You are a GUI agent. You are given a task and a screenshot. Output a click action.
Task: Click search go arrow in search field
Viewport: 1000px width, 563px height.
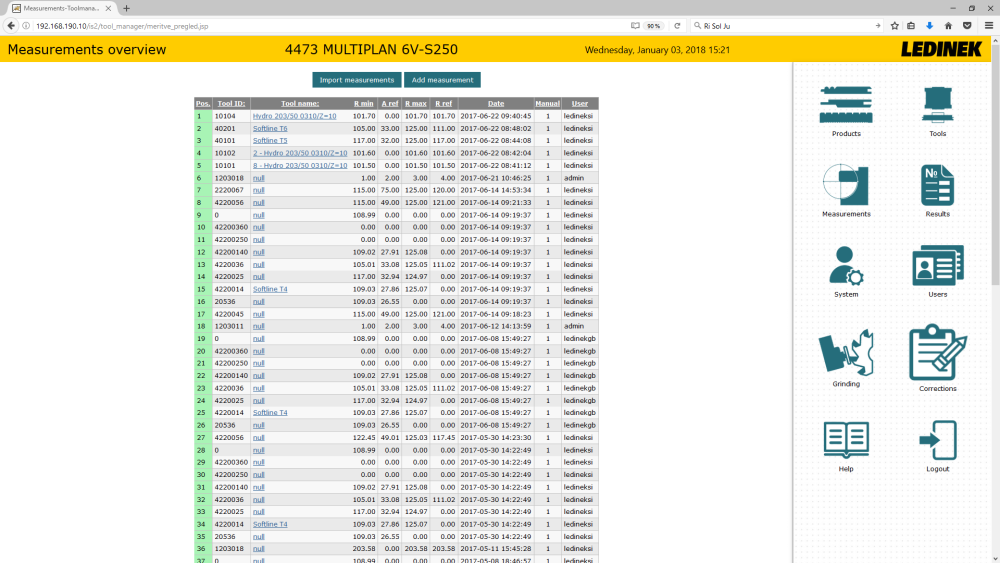coord(878,26)
